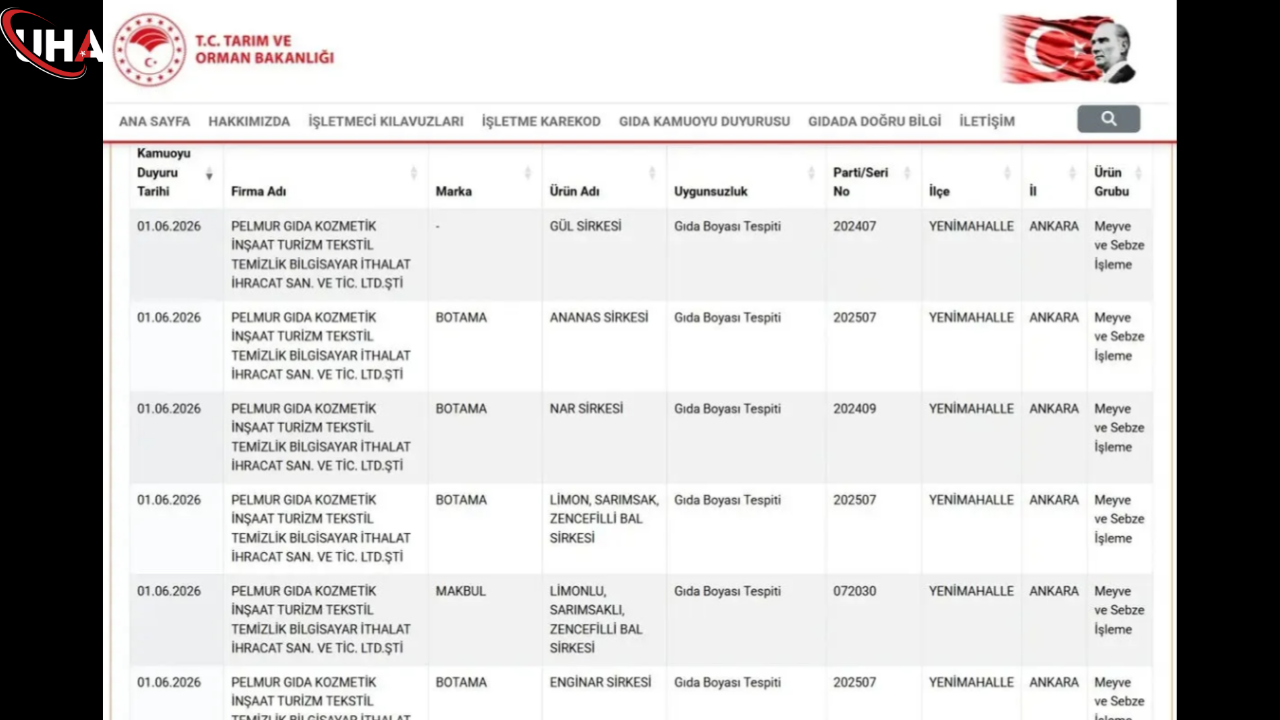Click sort arrows for Uygunsuzluk column

(811, 173)
